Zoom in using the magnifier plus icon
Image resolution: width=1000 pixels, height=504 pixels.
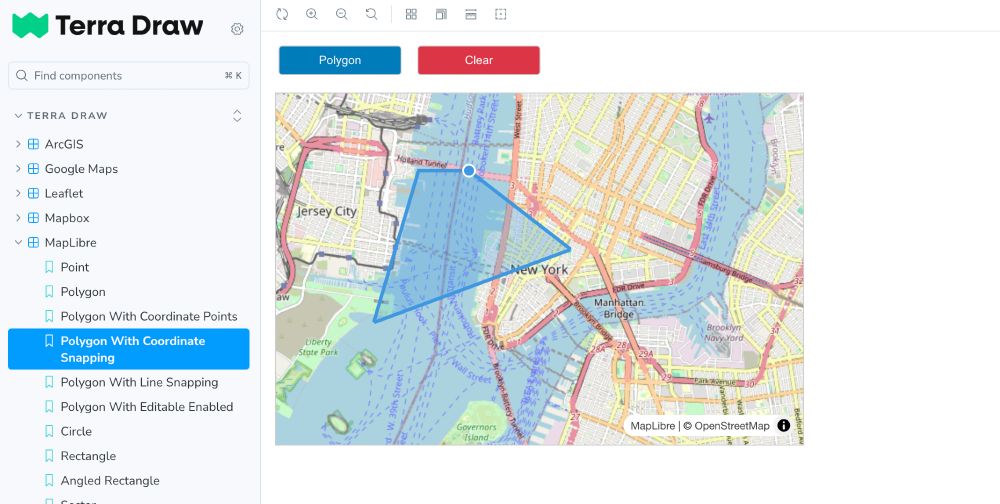(x=312, y=14)
